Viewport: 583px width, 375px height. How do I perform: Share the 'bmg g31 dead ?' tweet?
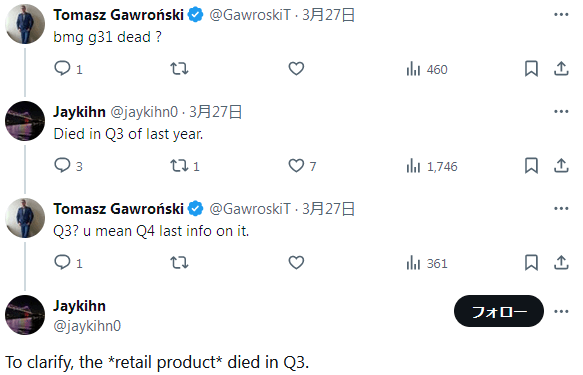(561, 68)
